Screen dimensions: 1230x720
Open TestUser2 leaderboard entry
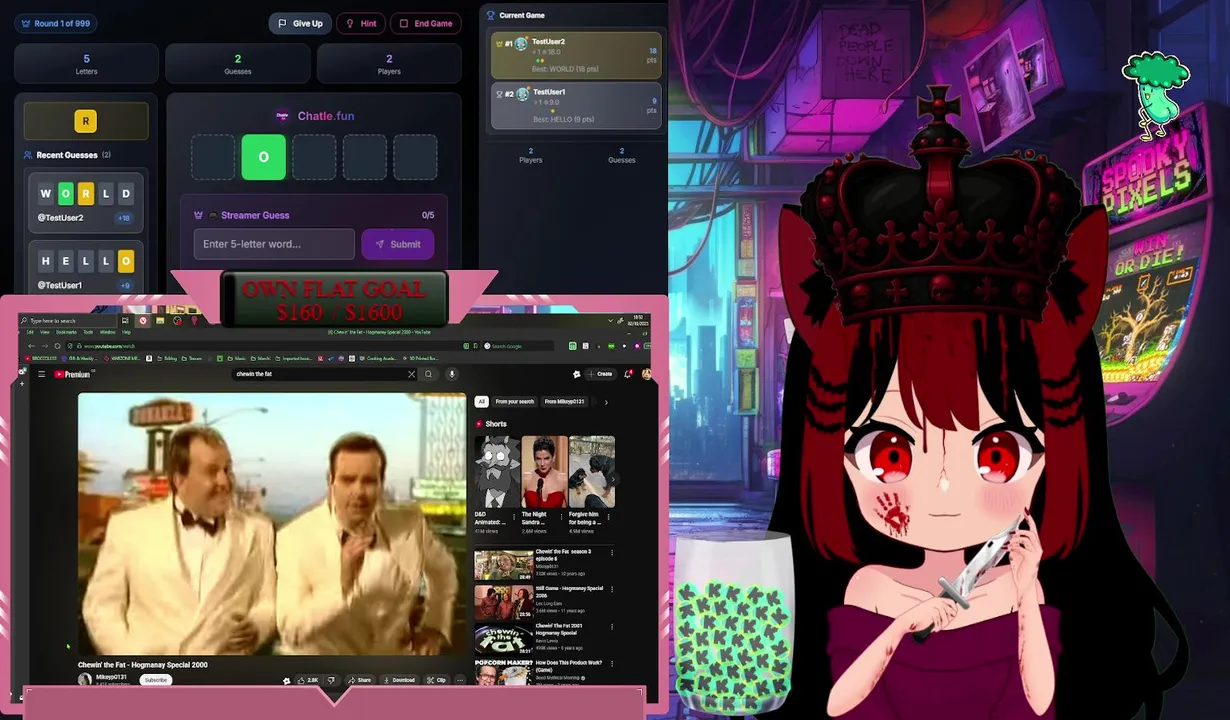click(x=575, y=55)
